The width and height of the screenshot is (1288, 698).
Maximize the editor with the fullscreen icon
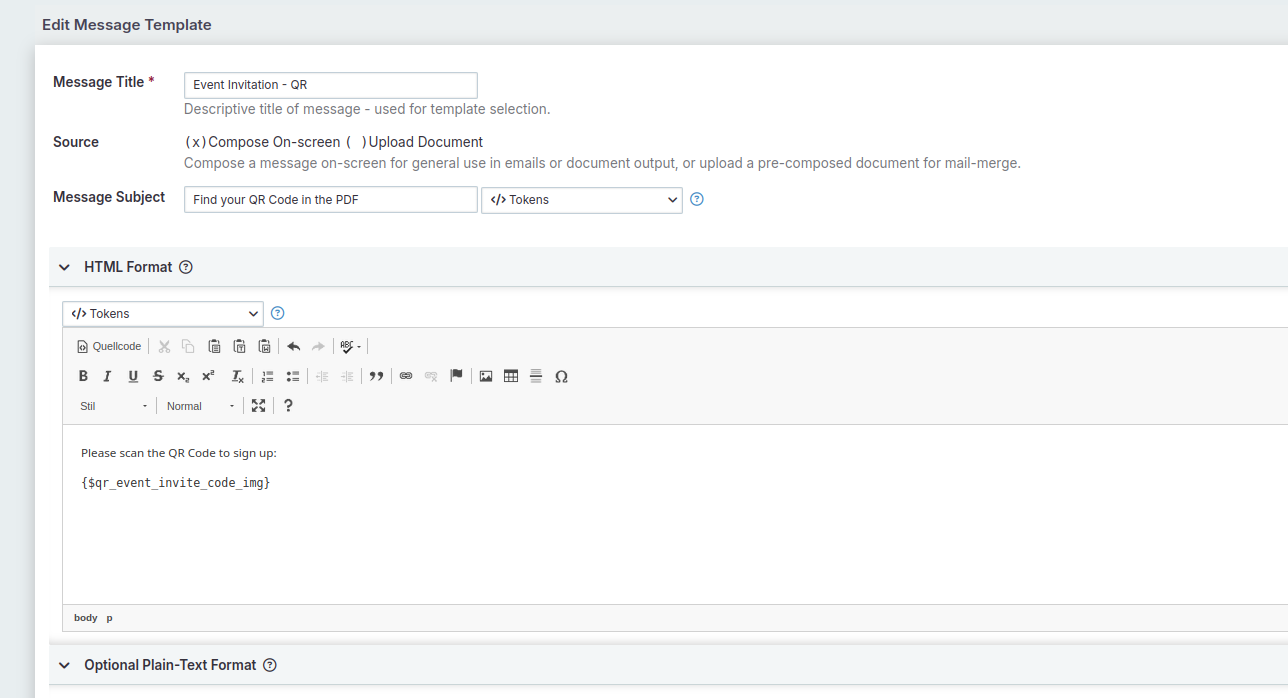click(x=259, y=405)
